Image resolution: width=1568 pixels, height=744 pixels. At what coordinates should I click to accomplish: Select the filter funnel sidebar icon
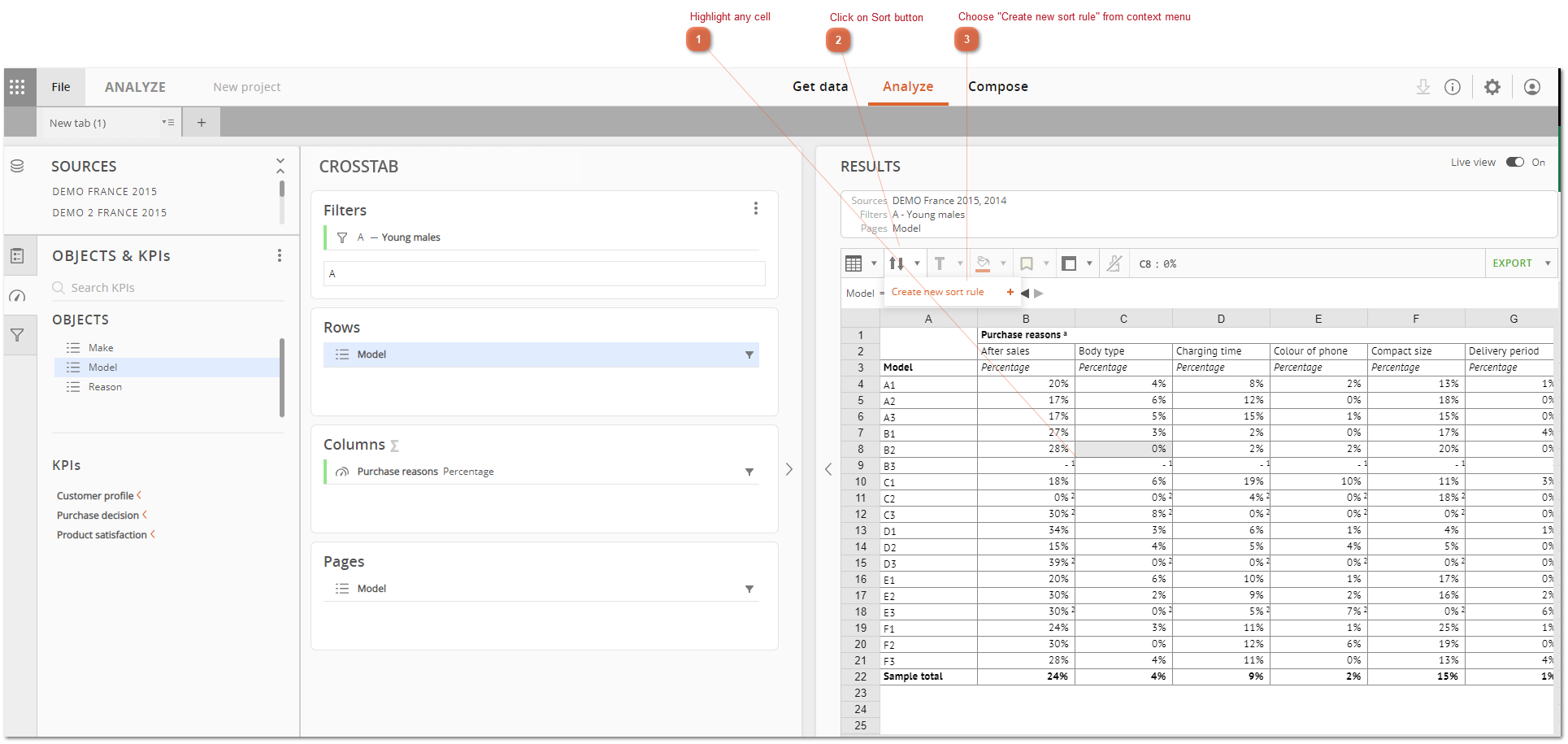coord(17,335)
